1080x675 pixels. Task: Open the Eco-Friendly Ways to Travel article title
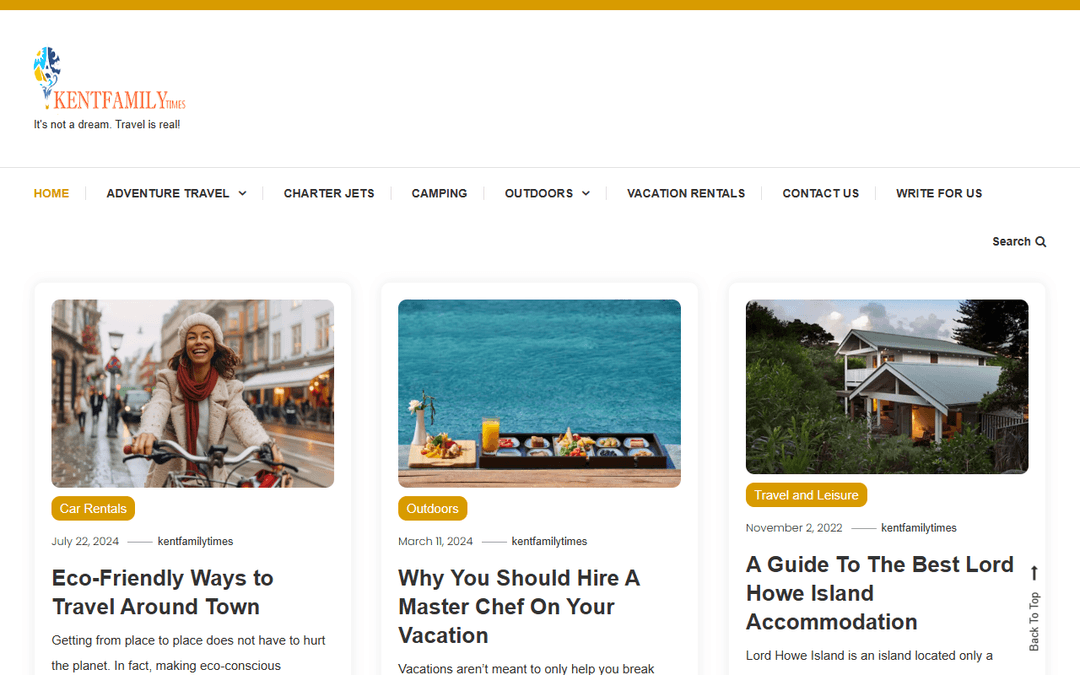[163, 592]
